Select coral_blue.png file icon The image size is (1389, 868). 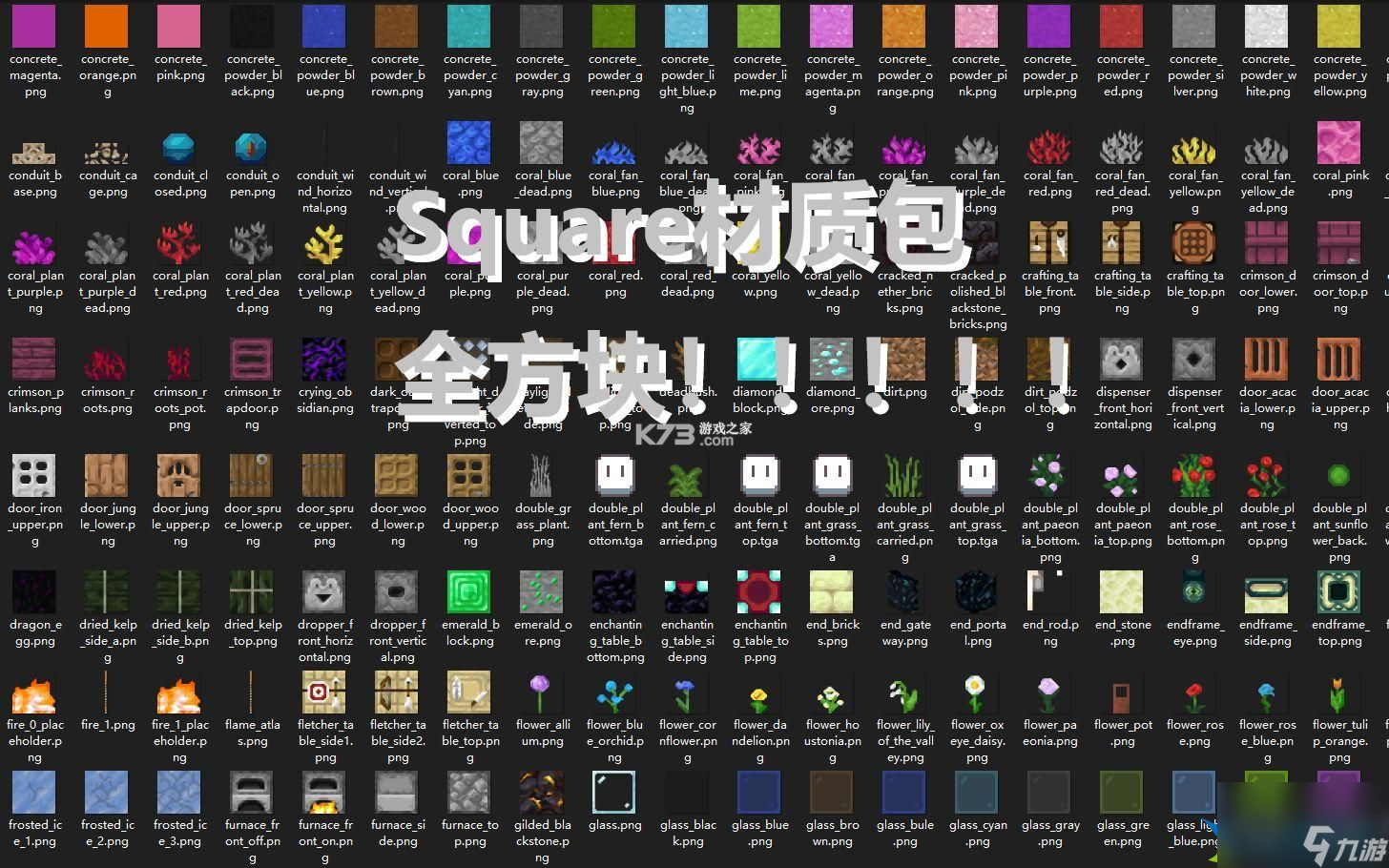coord(469,142)
